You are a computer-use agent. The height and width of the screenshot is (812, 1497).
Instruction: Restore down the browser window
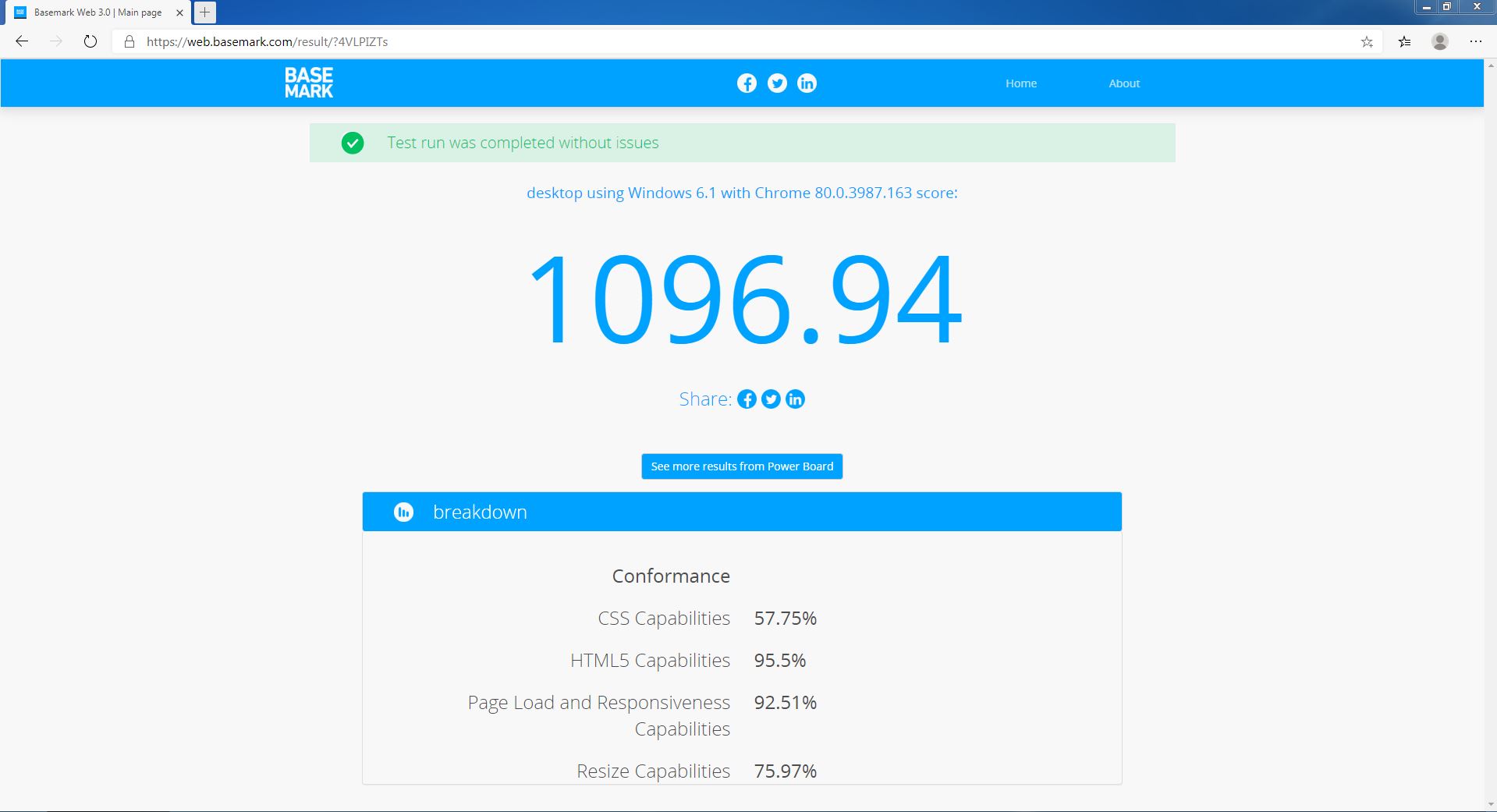[x=1446, y=7]
